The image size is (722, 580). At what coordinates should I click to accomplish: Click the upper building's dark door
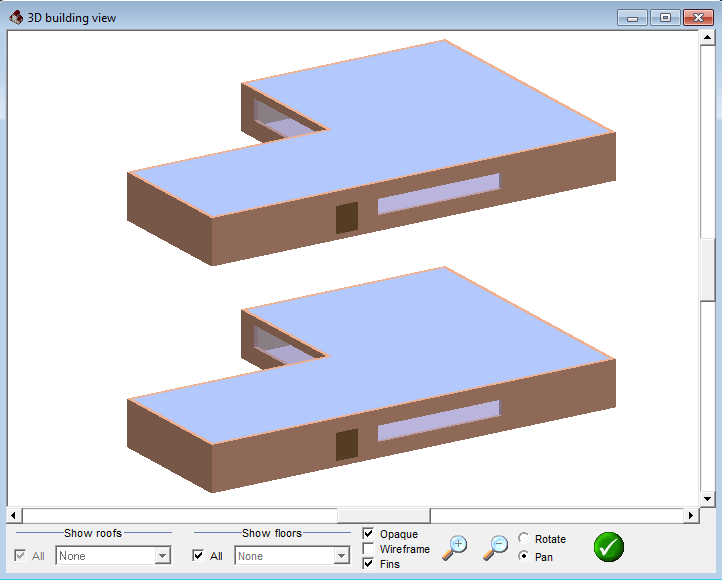347,218
